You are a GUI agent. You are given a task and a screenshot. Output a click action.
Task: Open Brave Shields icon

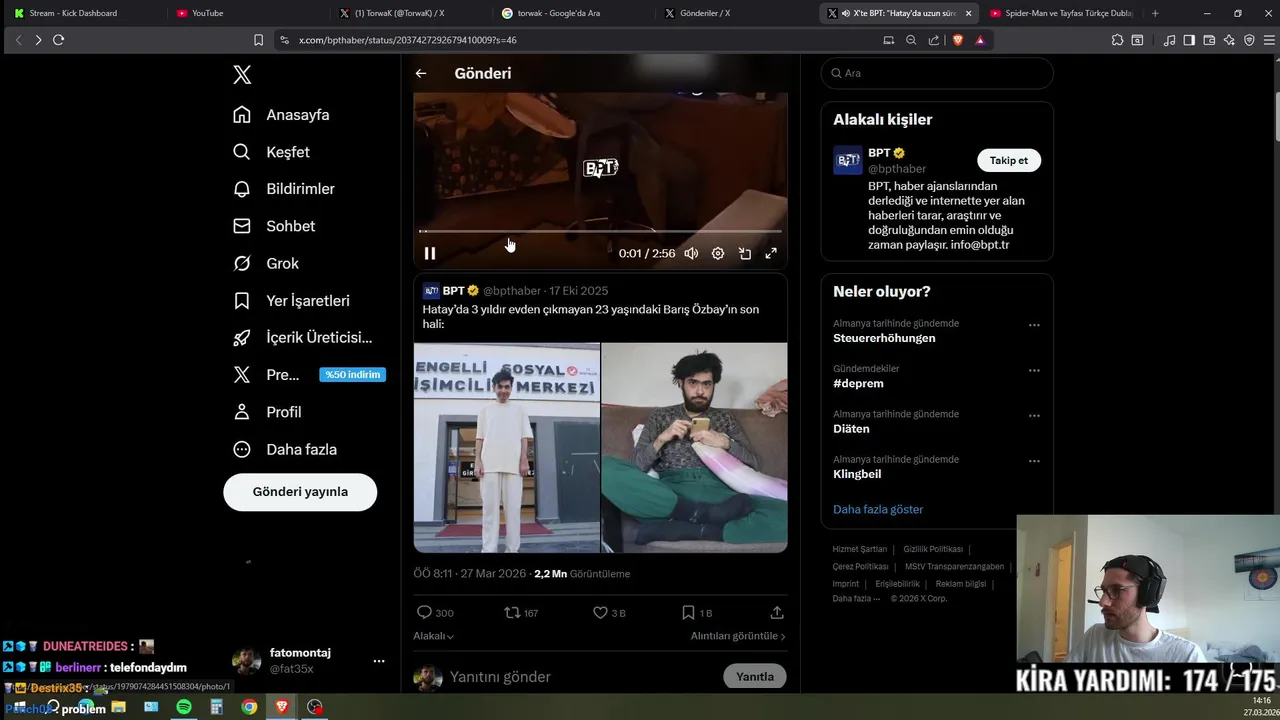[957, 40]
